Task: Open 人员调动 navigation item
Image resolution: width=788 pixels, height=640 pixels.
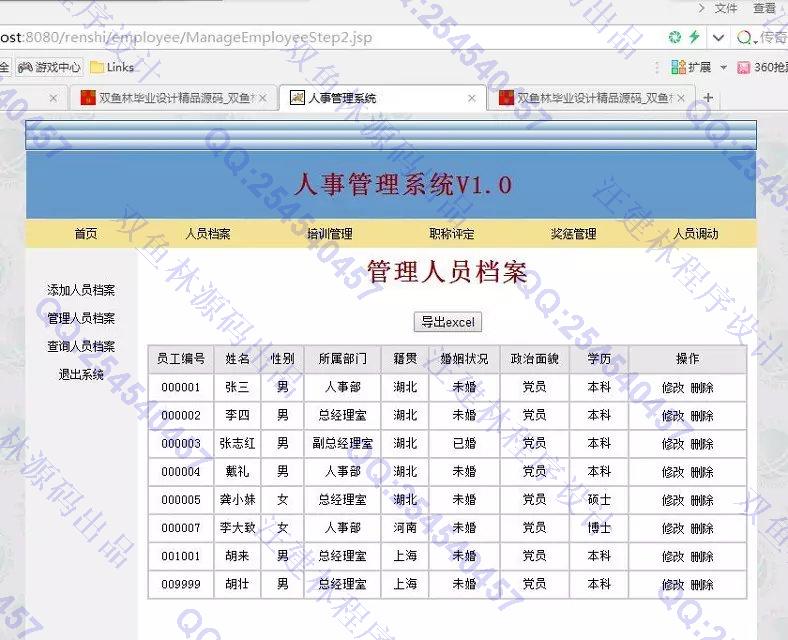Action: pos(696,234)
